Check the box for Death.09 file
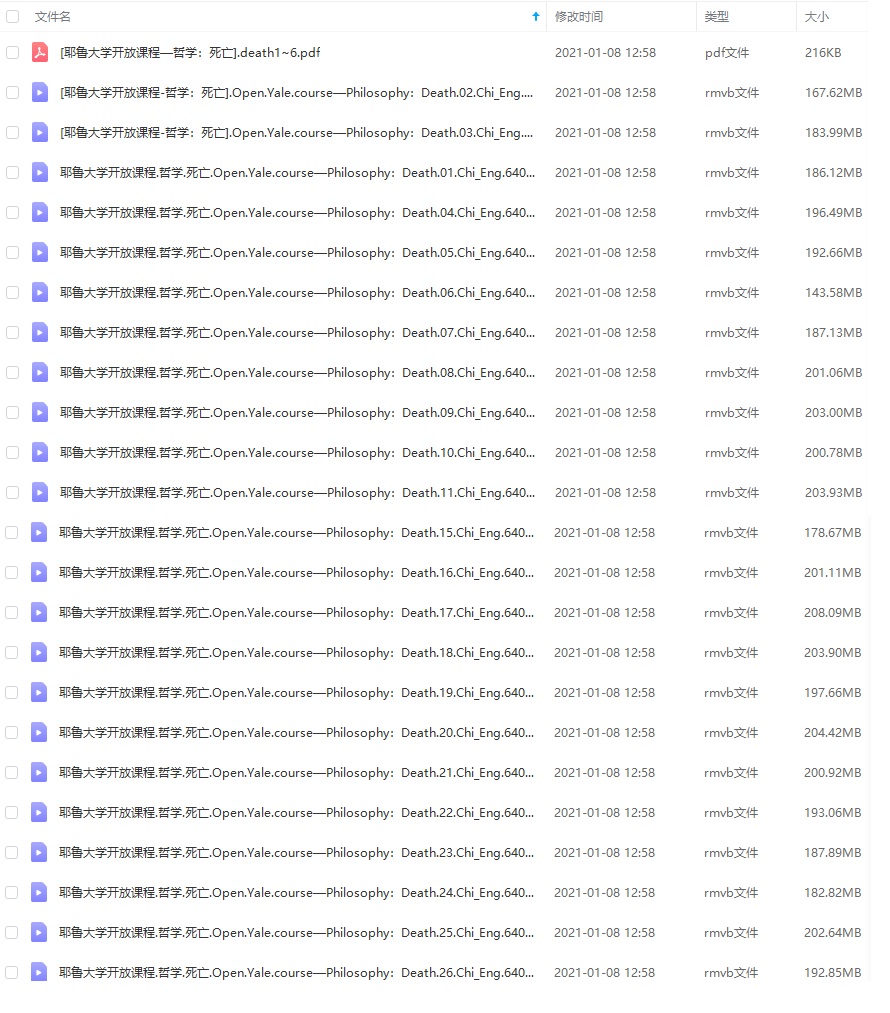 coord(12,413)
